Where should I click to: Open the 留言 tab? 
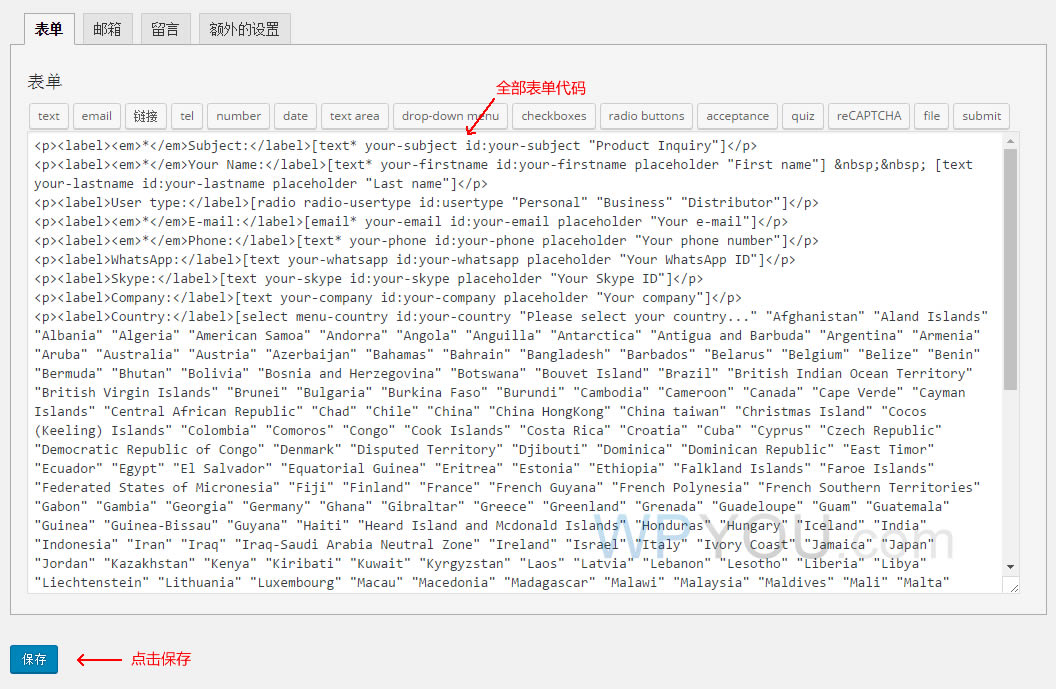(166, 29)
